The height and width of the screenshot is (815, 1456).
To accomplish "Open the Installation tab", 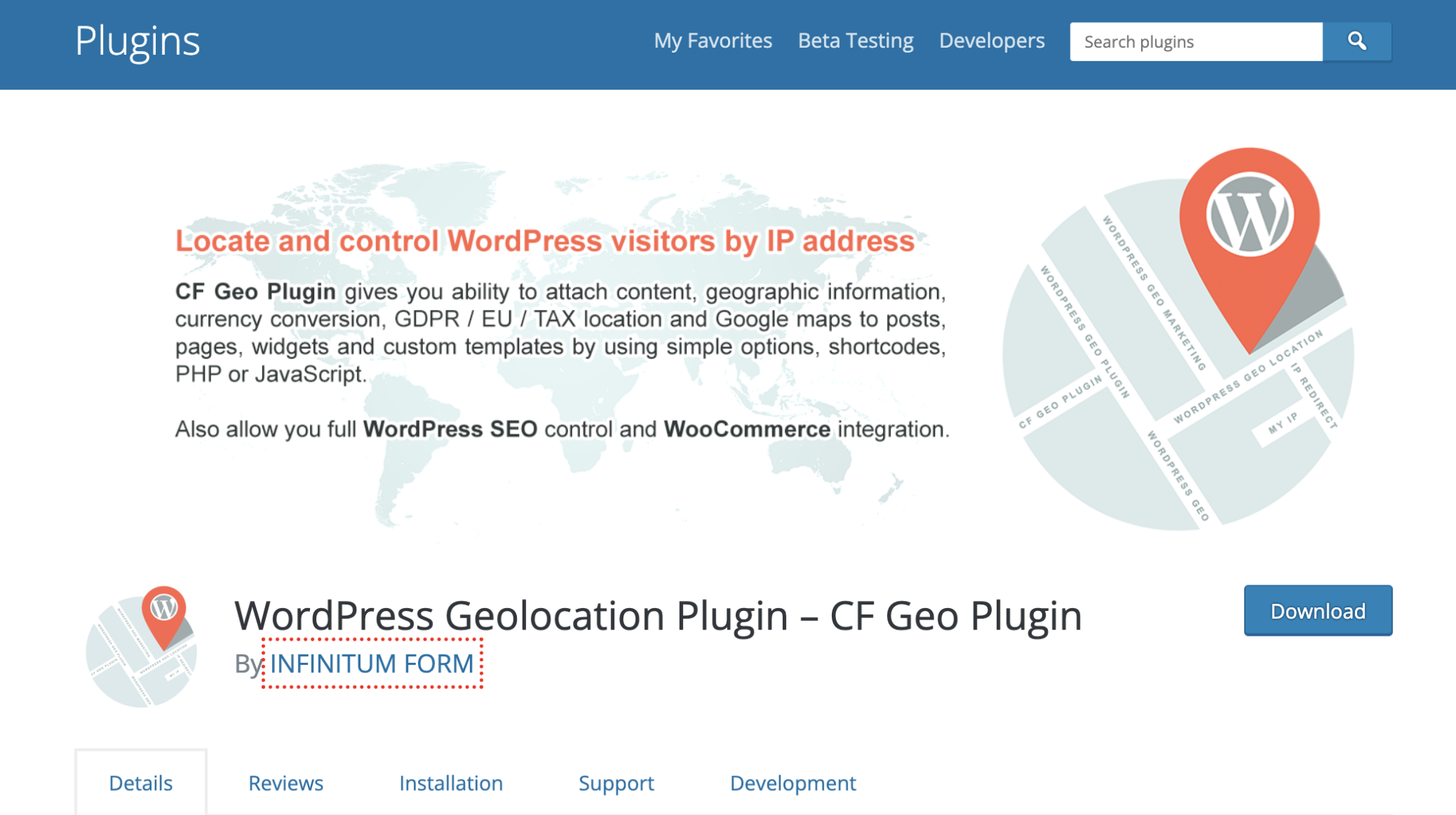I will 451,783.
